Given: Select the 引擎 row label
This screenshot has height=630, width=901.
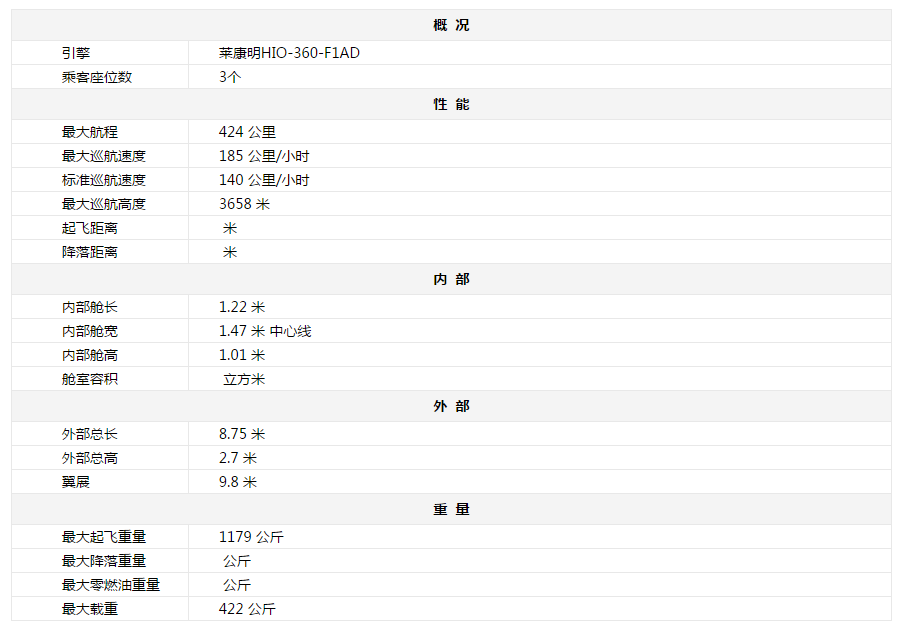Looking at the screenshot, I should pyautogui.click(x=76, y=53).
